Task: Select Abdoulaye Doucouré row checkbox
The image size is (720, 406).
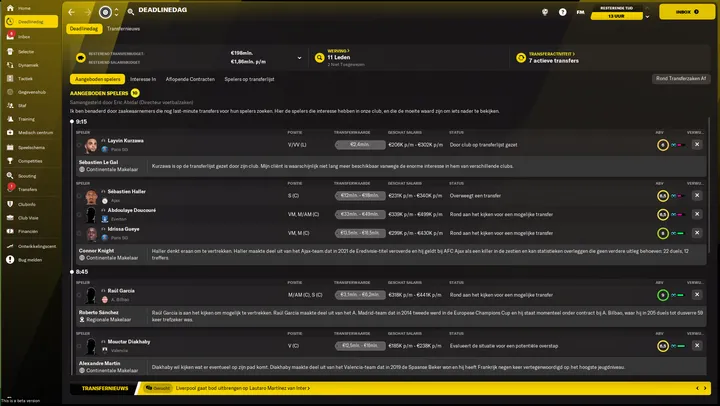Action: click(x=79, y=214)
